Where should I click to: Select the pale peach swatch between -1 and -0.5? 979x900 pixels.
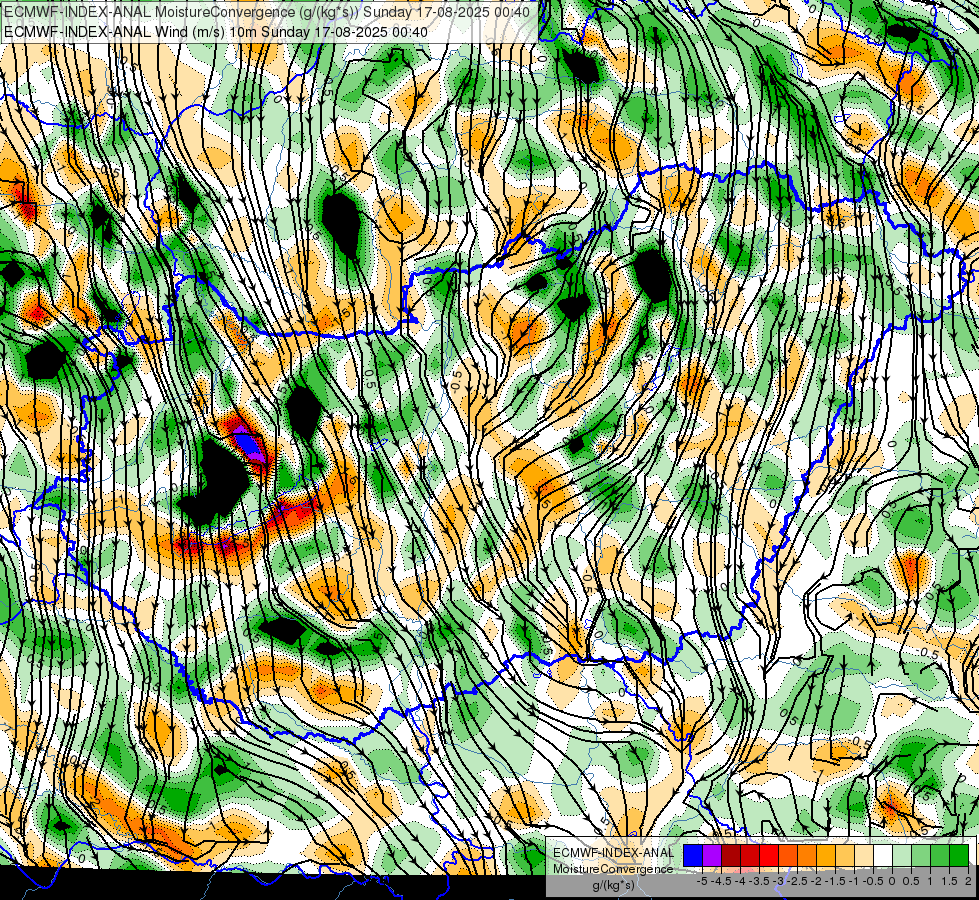tap(864, 855)
